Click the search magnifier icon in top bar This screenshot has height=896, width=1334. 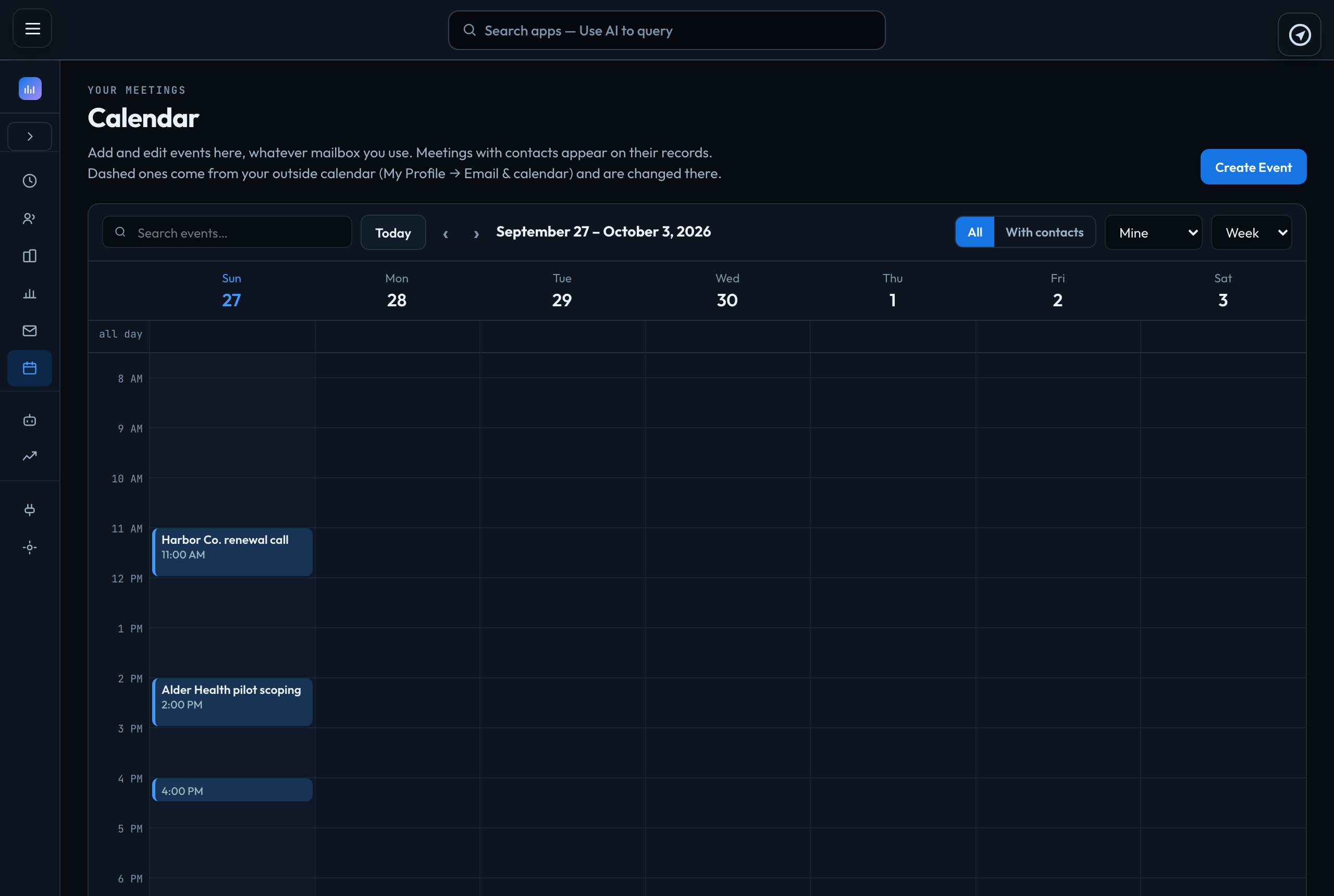tap(469, 30)
